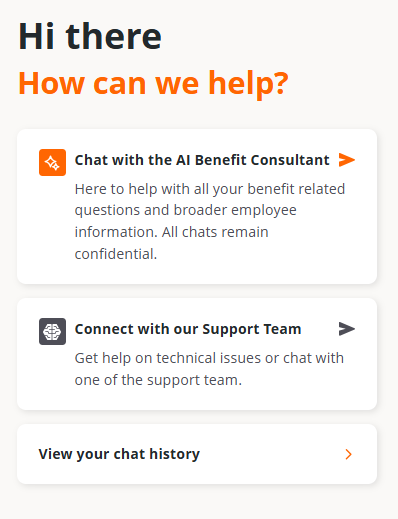The width and height of the screenshot is (398, 519).
Task: Click the orange AI sparkle icon
Action: [52, 162]
